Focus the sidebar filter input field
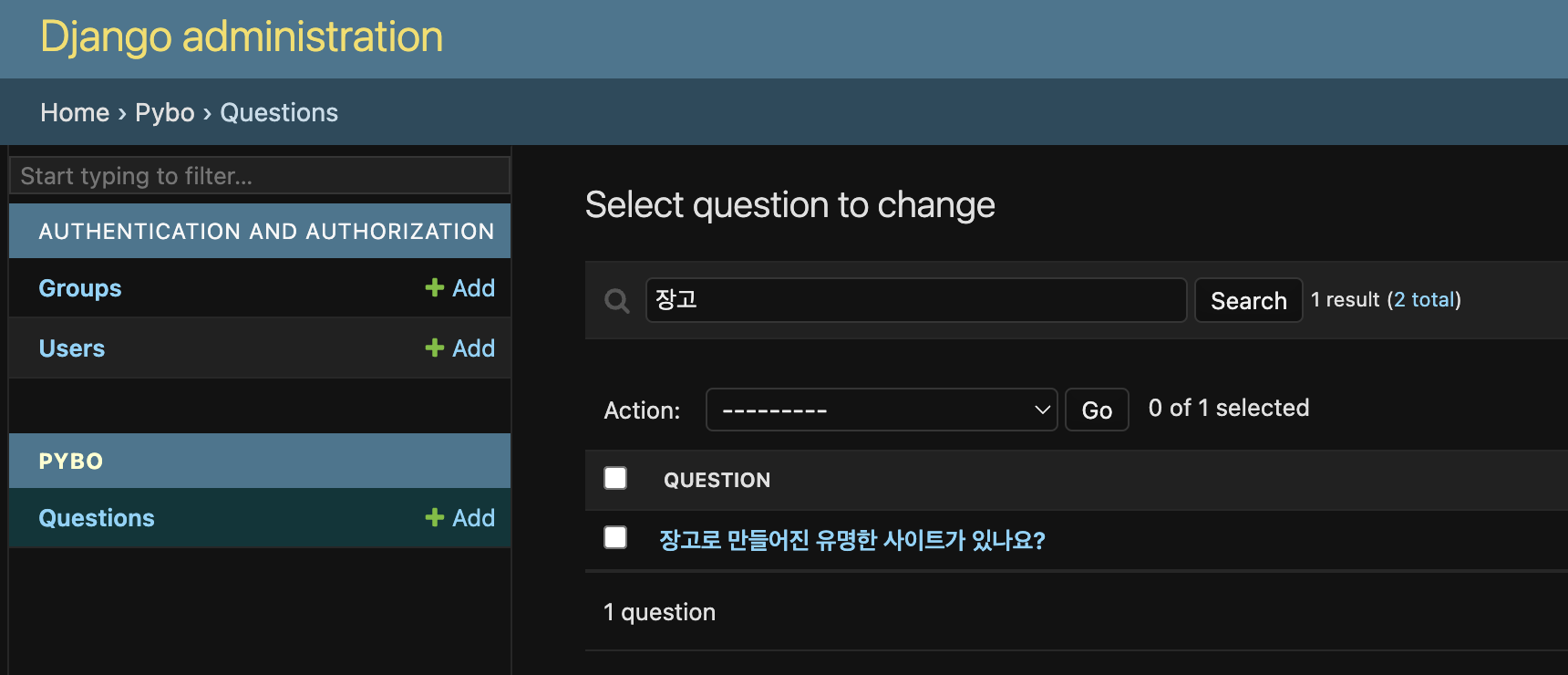Viewport: 1568px width, 675px height. click(x=260, y=175)
